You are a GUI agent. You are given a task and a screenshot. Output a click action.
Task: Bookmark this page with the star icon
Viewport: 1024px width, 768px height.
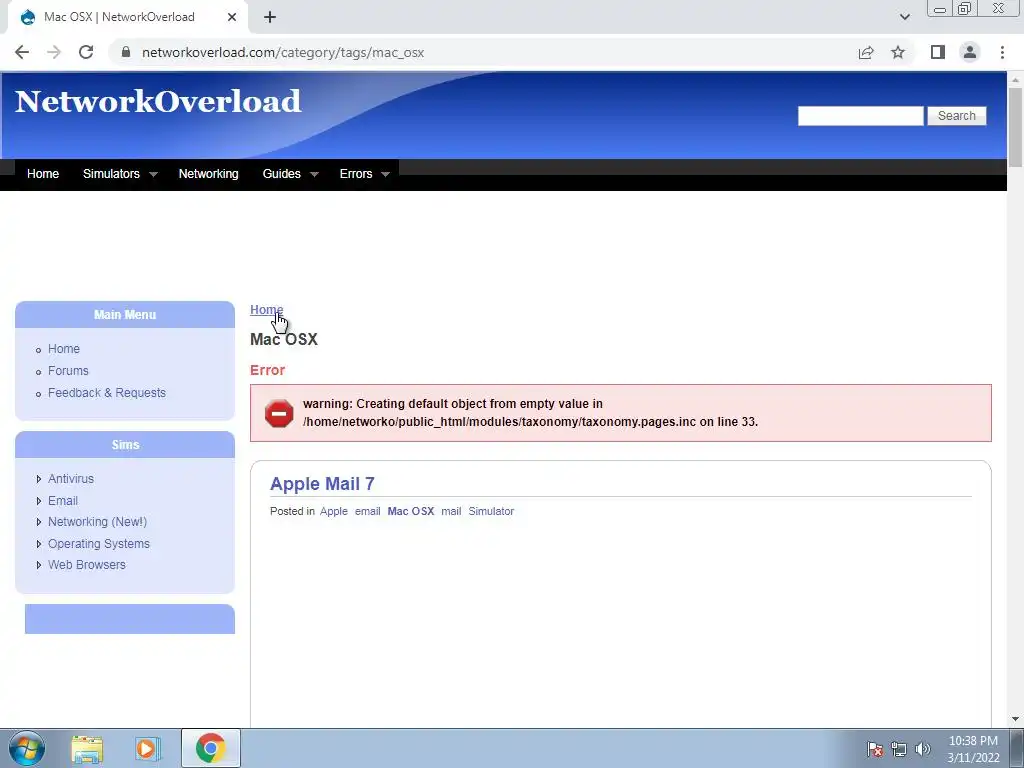(x=898, y=52)
